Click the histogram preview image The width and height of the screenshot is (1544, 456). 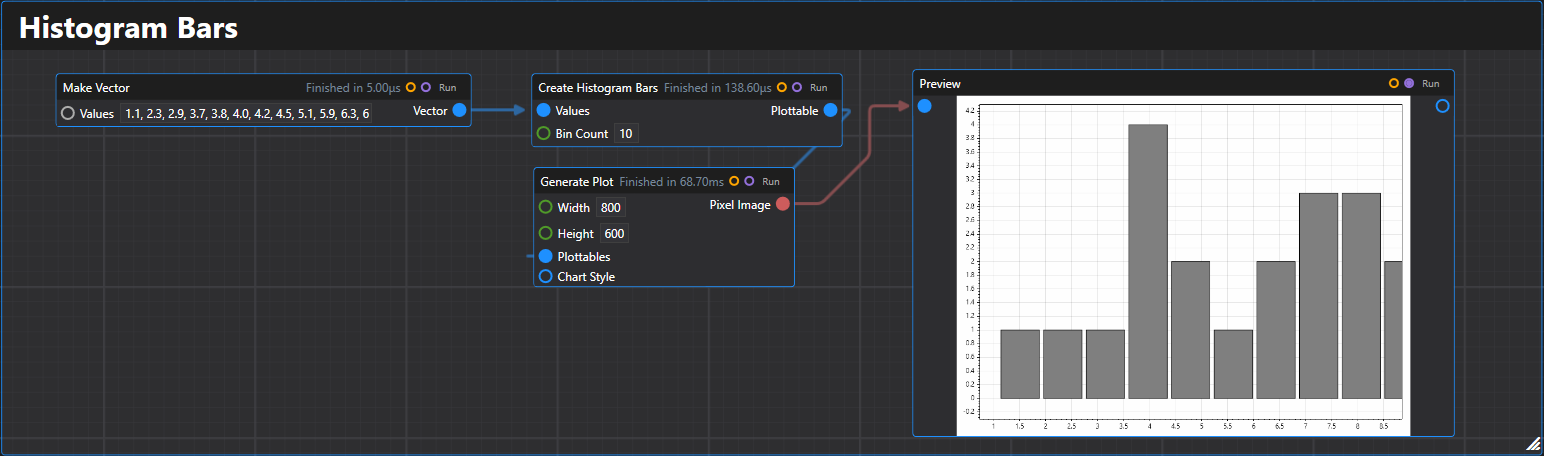tap(1183, 265)
